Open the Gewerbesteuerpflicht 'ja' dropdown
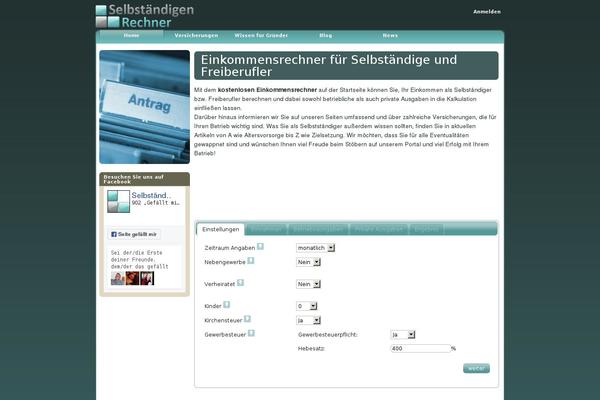 [403, 335]
